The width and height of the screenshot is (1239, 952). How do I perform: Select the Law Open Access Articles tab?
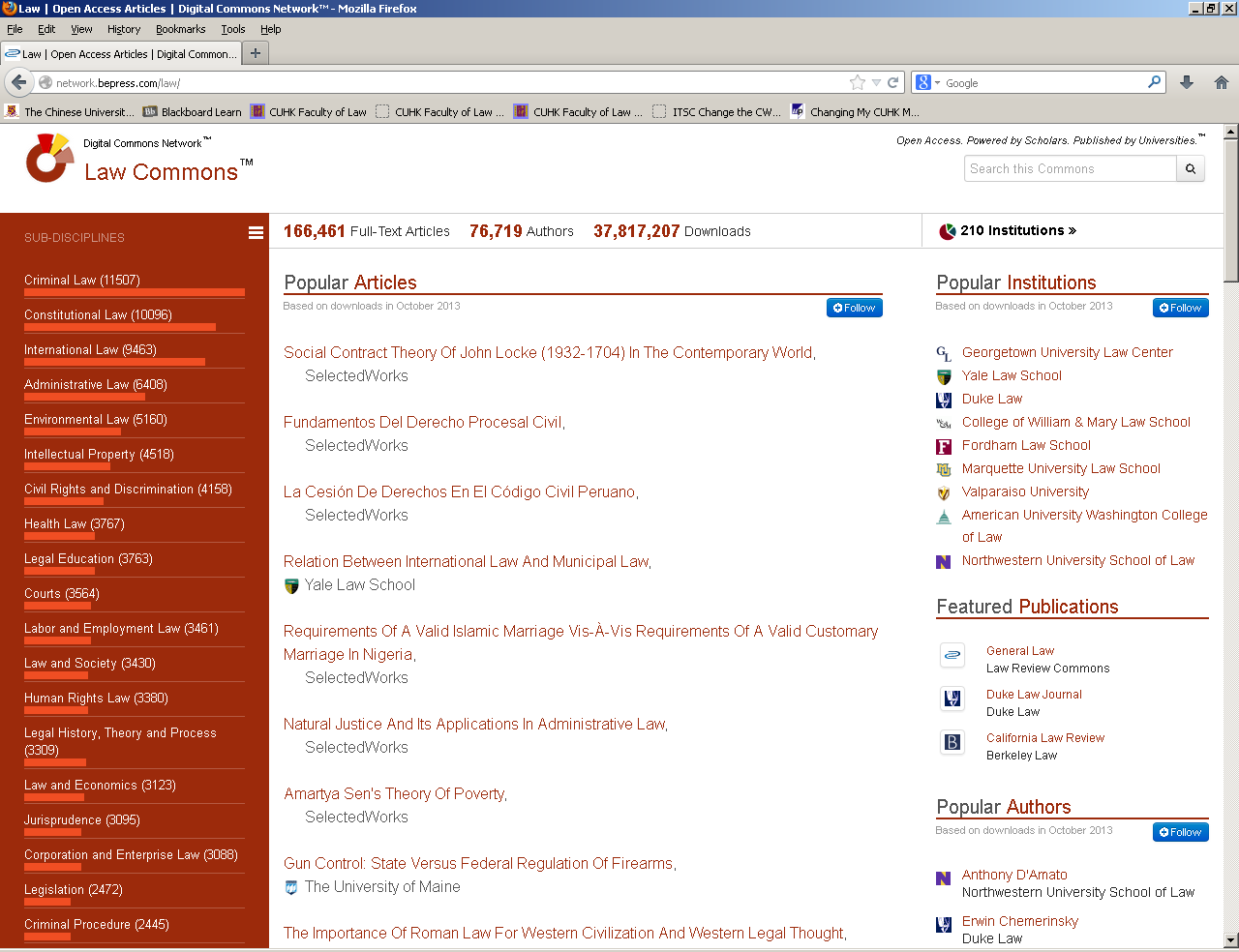(126, 54)
